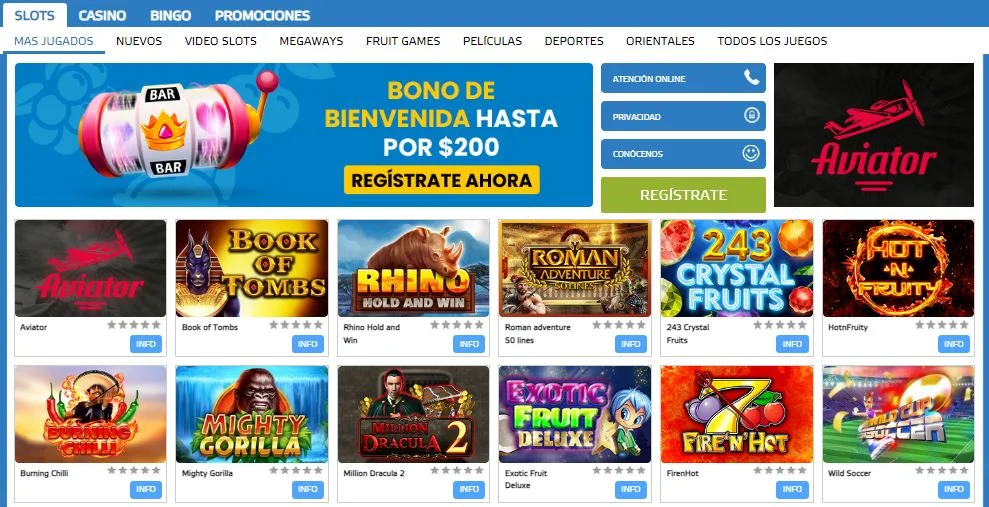Screen dimensions: 989x507
Task: Click the phone icon on Atención Online
Action: [751, 78]
